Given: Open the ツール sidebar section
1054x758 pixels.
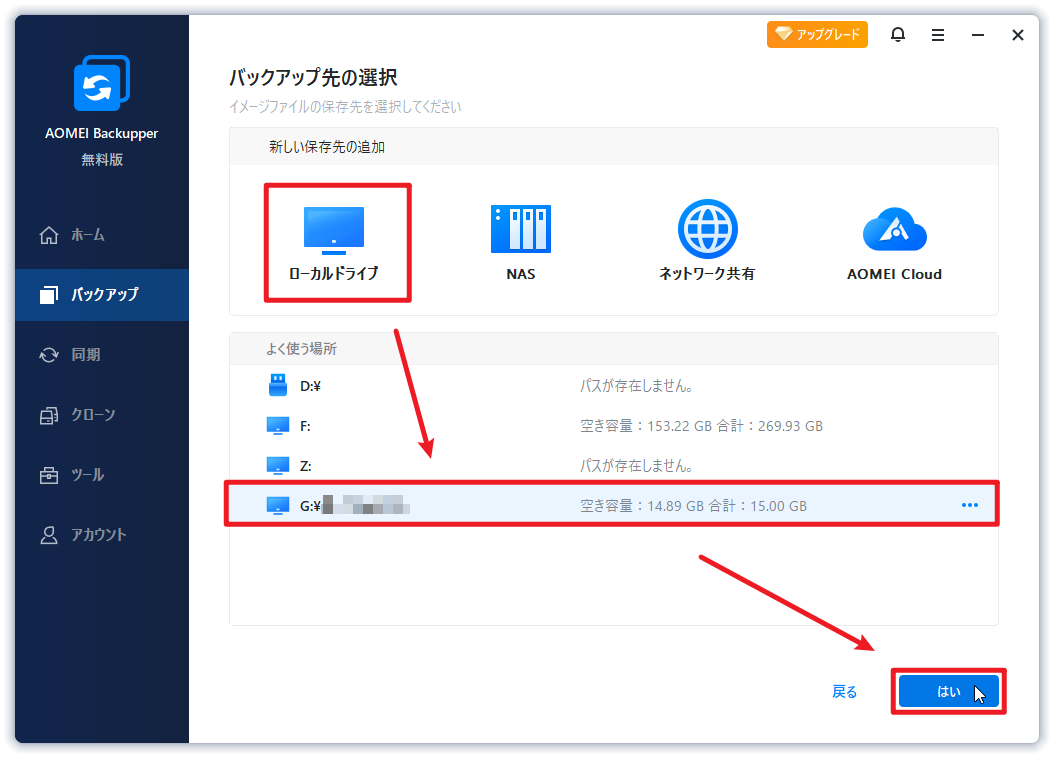Looking at the screenshot, I should coord(102,475).
